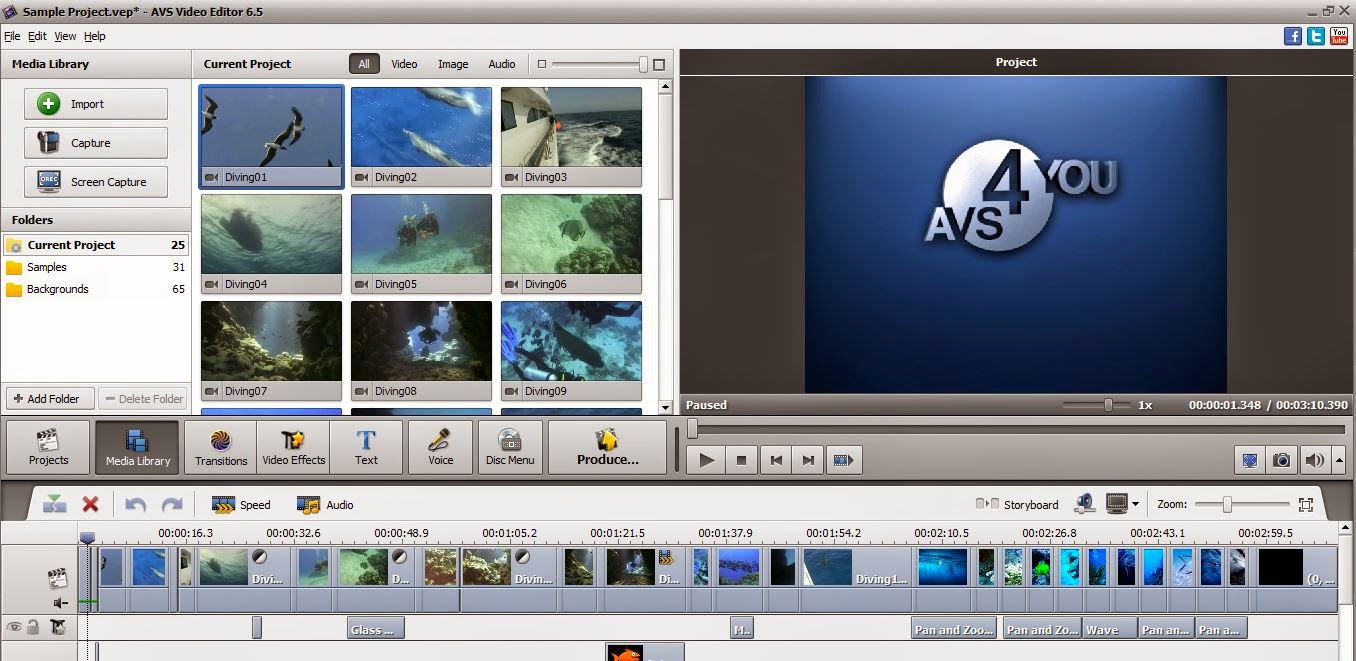Image resolution: width=1356 pixels, height=661 pixels.
Task: Open the Voice recording tool
Action: (x=440, y=447)
